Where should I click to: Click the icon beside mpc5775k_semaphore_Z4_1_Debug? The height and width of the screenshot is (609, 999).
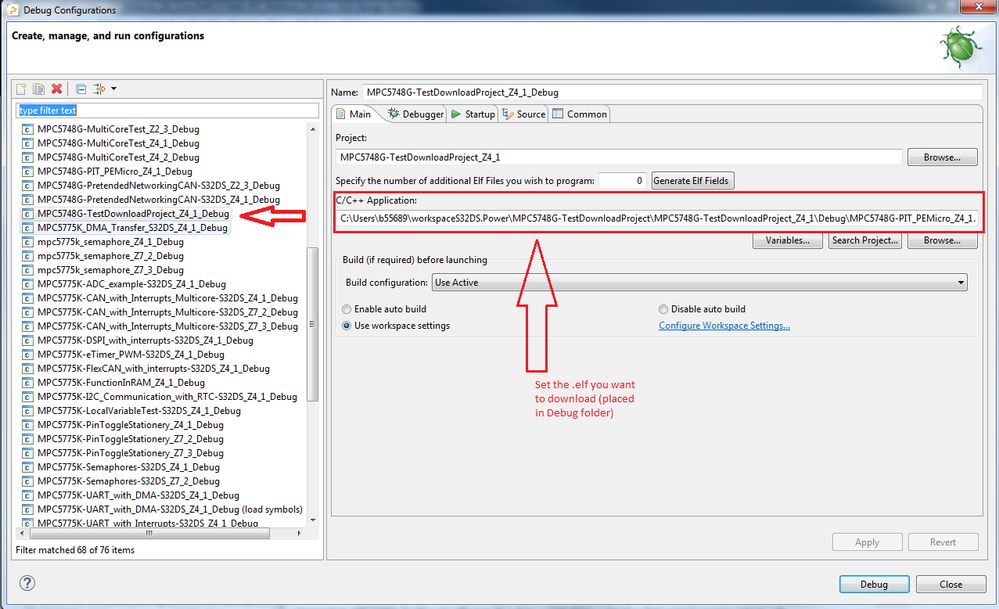tap(27, 242)
